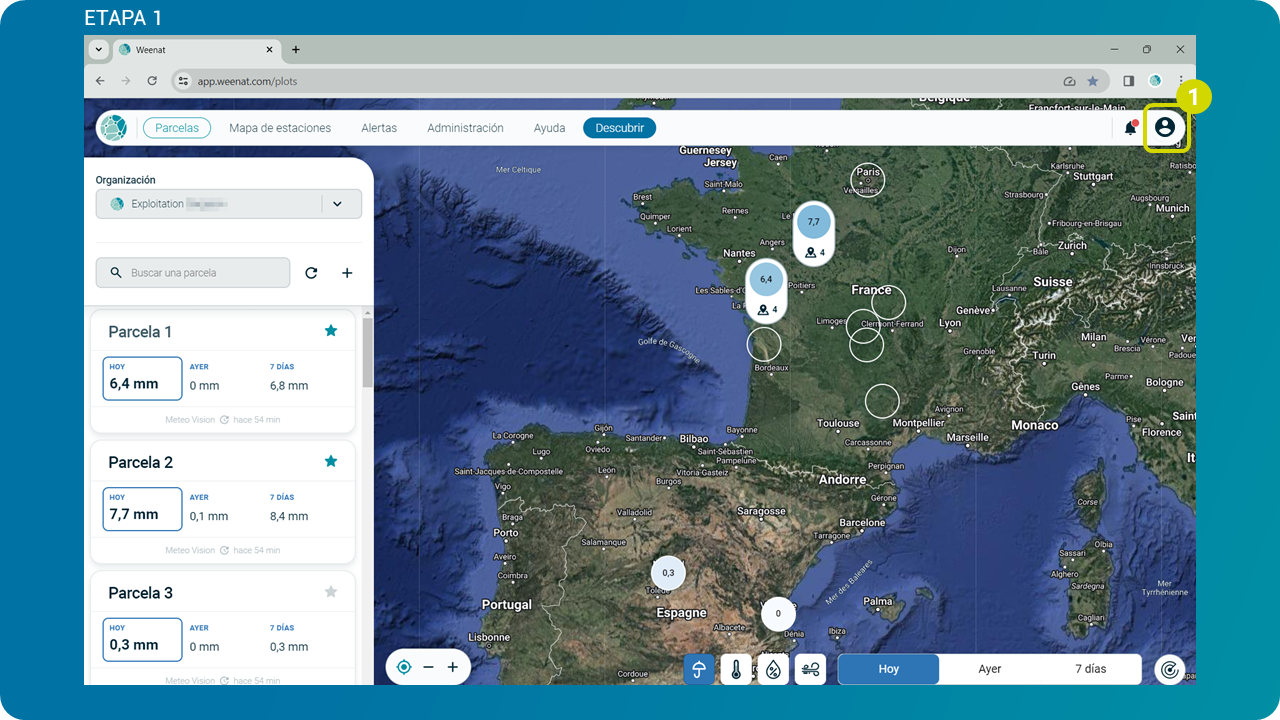Go back in browser history

pyautogui.click(x=100, y=81)
